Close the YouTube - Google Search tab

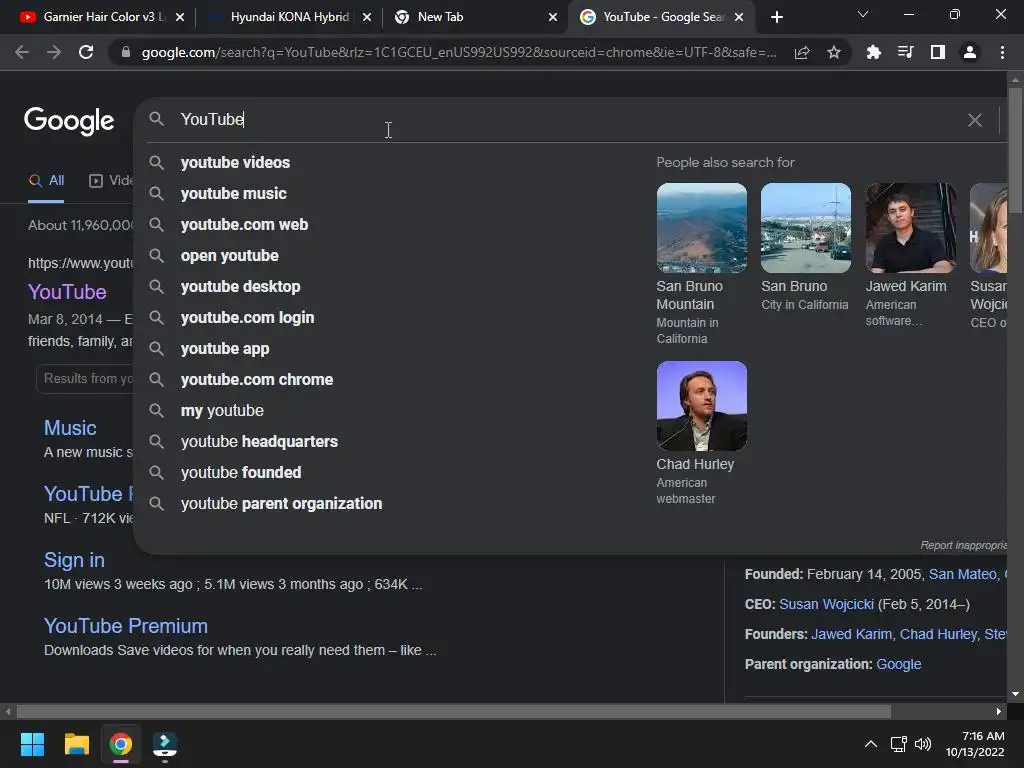(x=739, y=17)
